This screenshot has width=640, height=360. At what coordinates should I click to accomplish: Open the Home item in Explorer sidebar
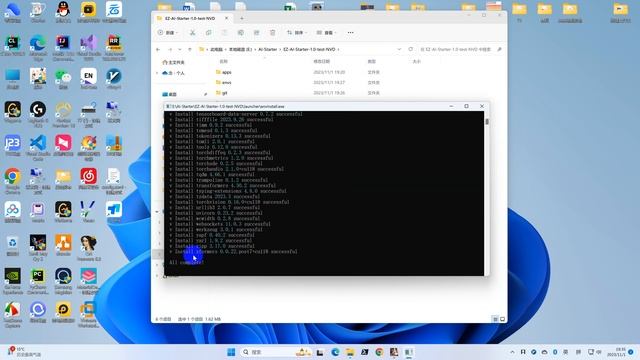pyautogui.click(x=173, y=62)
